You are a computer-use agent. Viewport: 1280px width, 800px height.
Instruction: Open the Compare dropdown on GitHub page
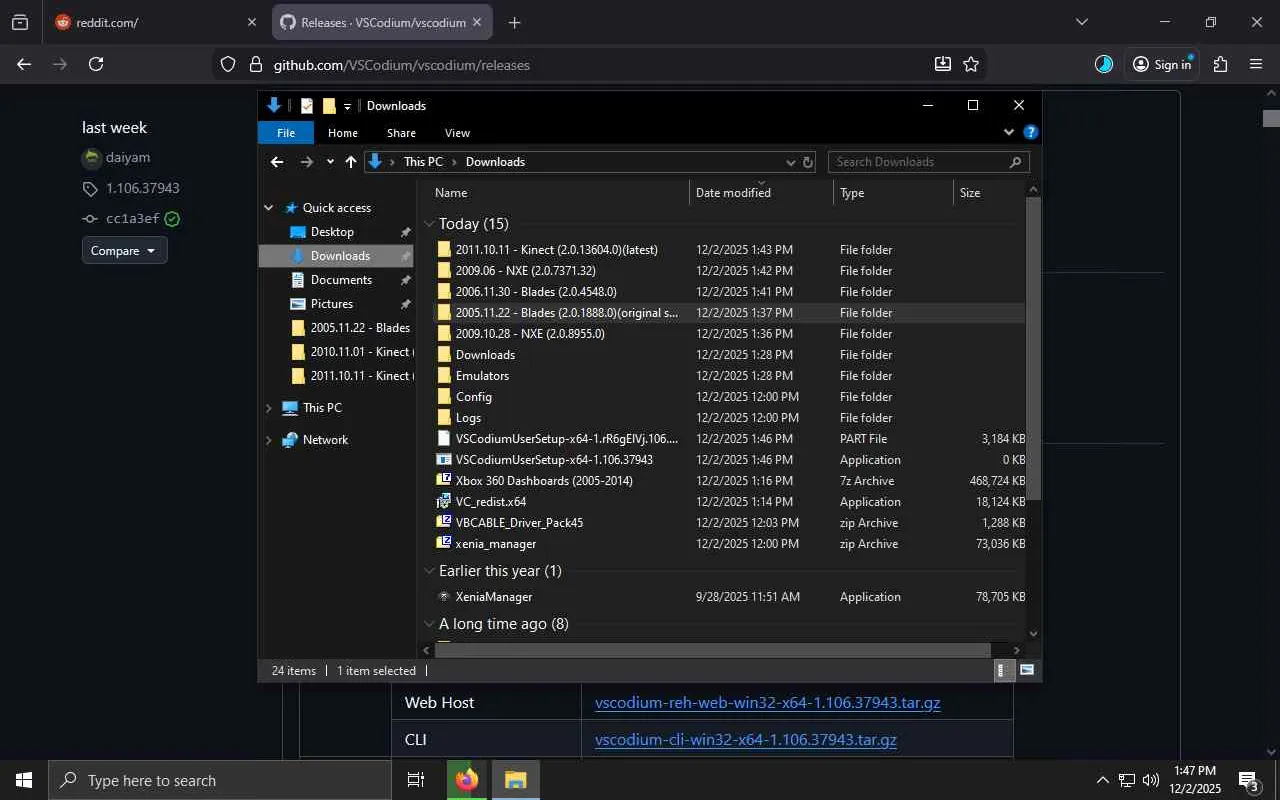tap(124, 251)
